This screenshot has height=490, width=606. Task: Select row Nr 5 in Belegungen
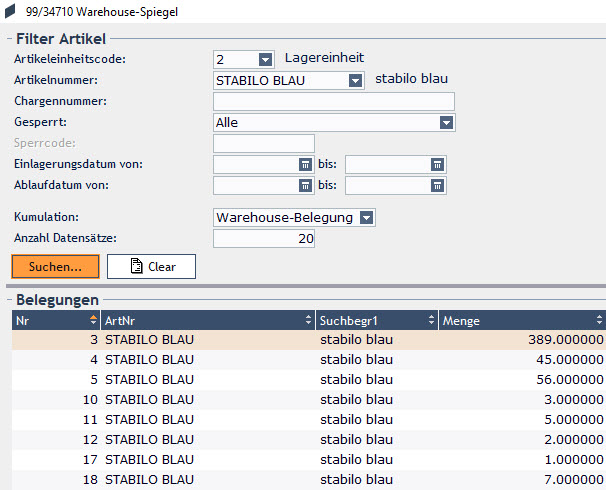coord(309,380)
